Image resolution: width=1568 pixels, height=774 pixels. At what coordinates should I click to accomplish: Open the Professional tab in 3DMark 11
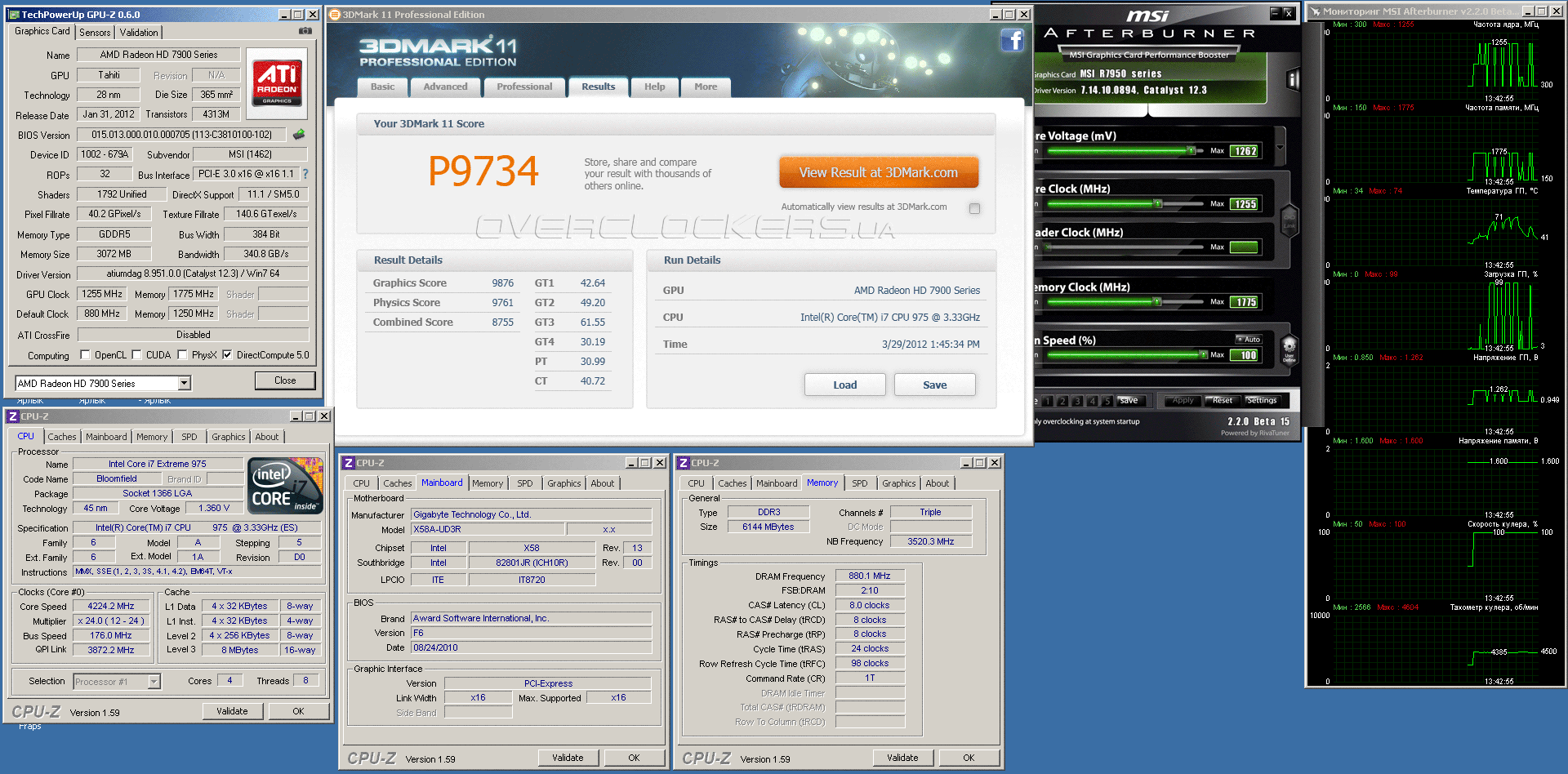(524, 87)
